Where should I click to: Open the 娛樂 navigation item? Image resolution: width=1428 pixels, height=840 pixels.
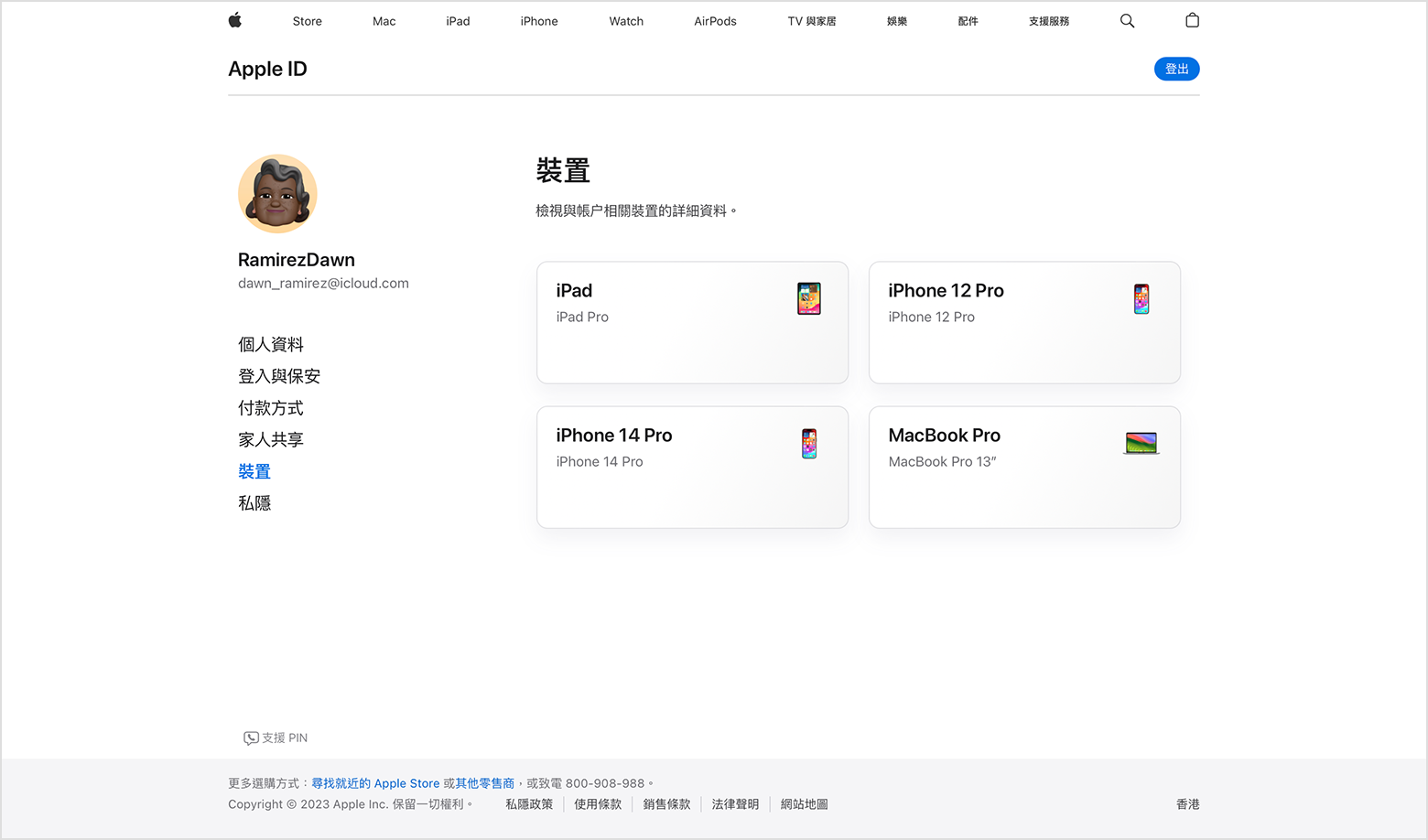(x=897, y=21)
